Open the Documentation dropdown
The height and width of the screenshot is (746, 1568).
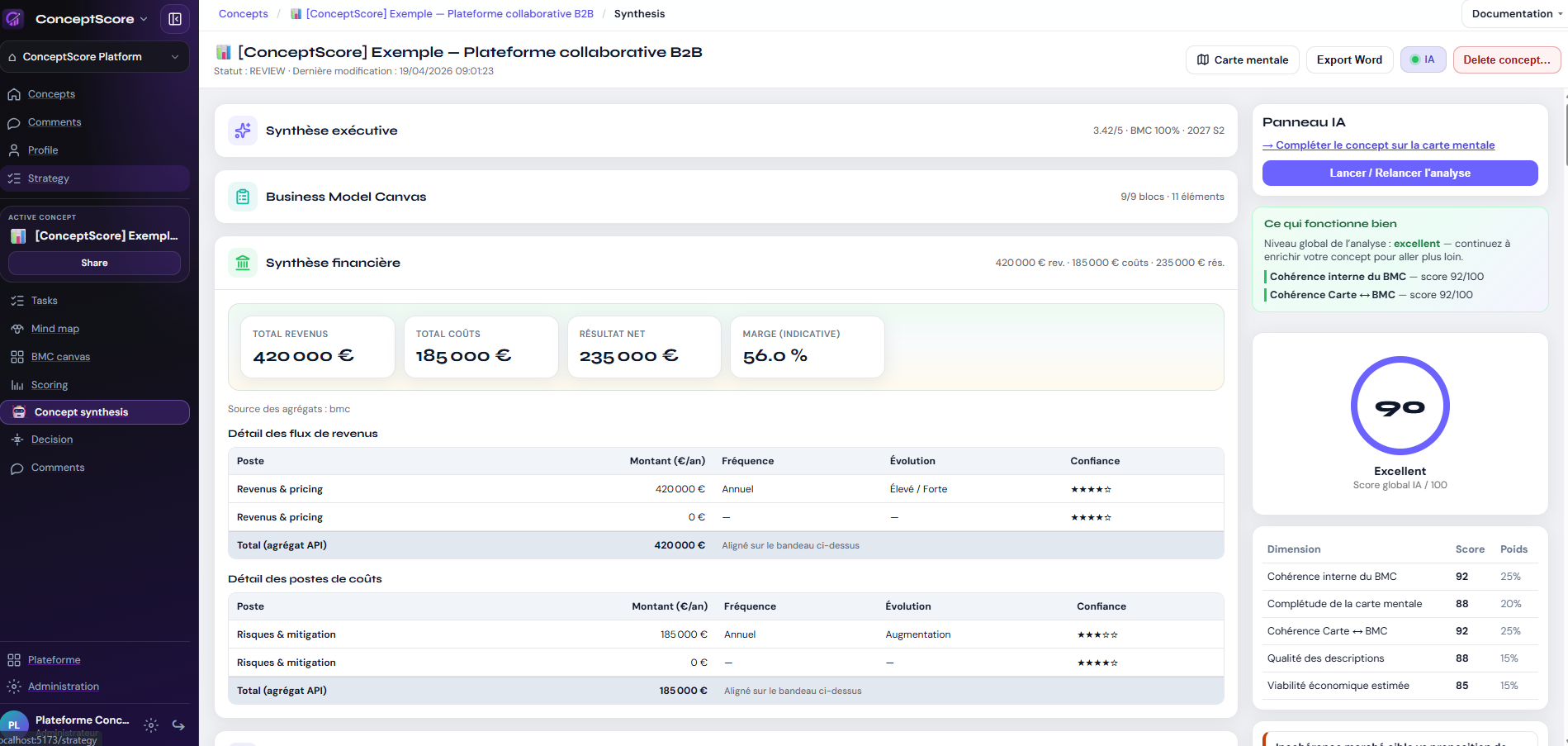(x=1516, y=14)
